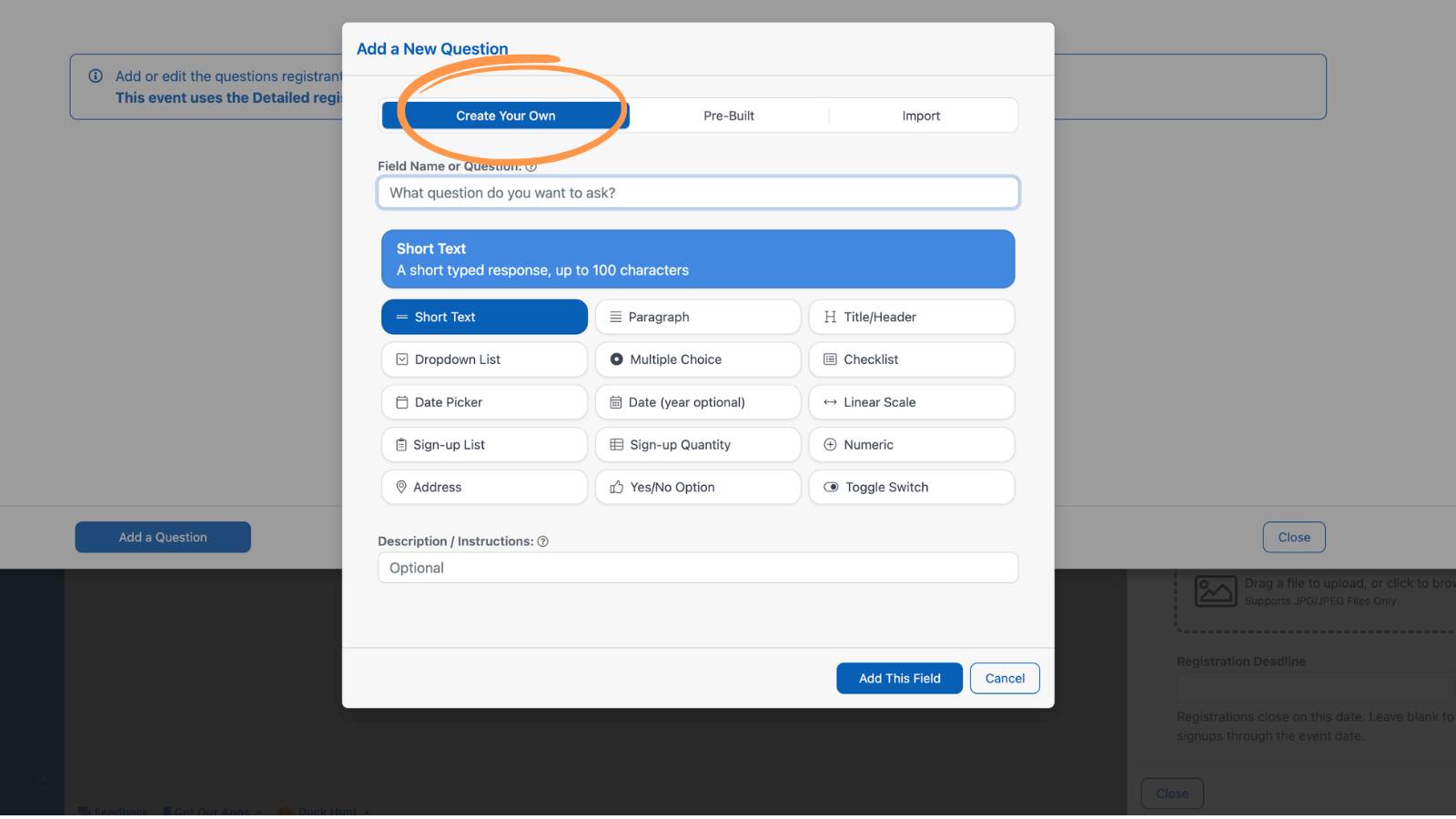Select Sign-up Quantity field type
The image size is (1456, 819).
point(698,445)
